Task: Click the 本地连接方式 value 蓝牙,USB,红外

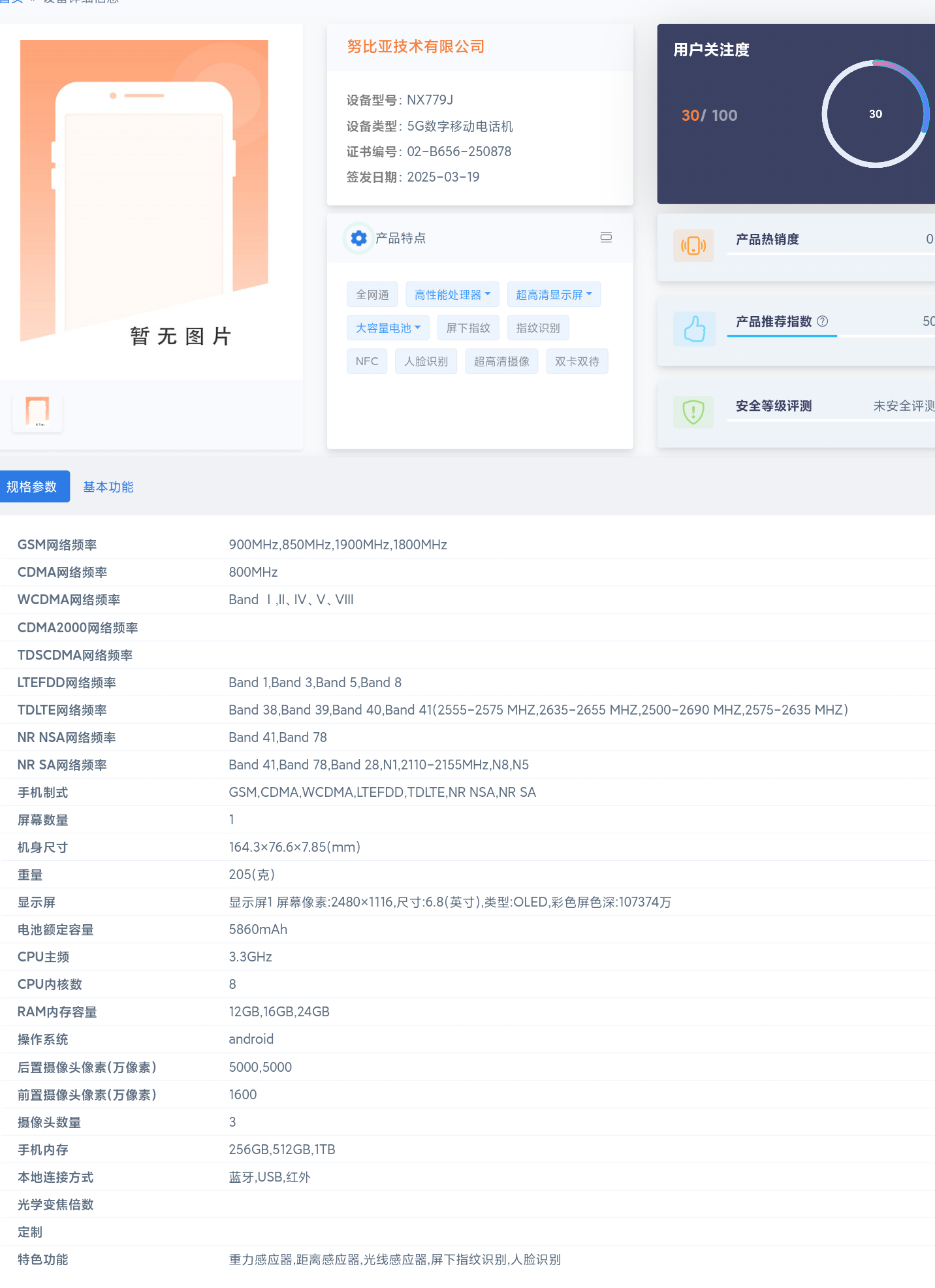Action: click(x=270, y=1177)
